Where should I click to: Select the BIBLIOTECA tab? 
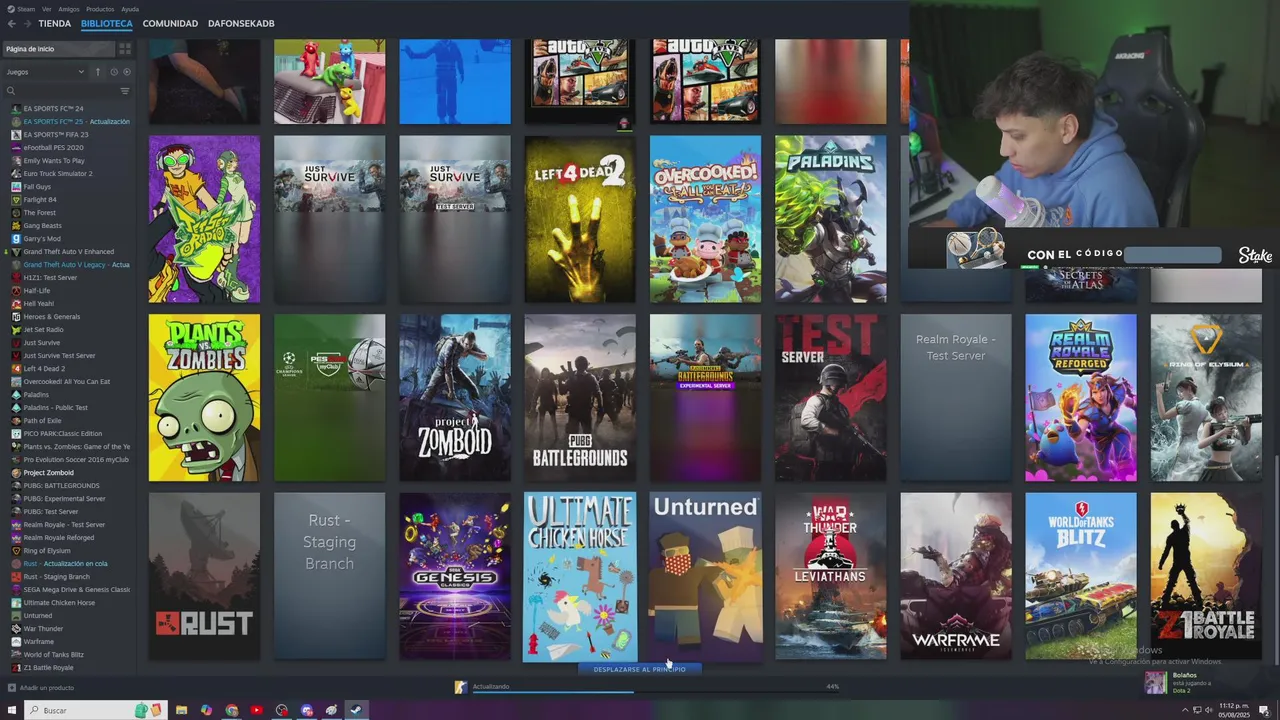tap(107, 23)
